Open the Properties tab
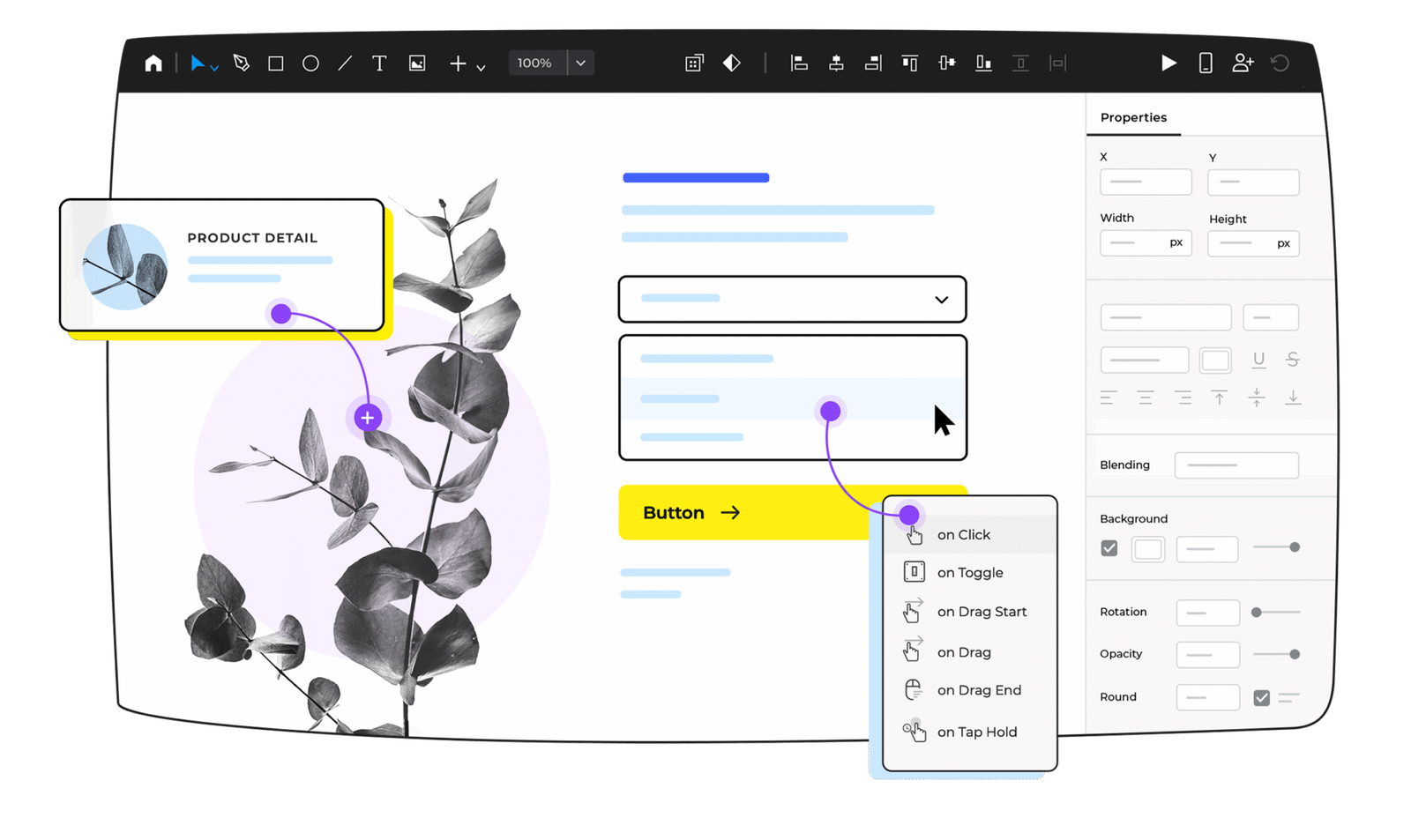The width and height of the screenshot is (1411, 840). [x=1133, y=118]
